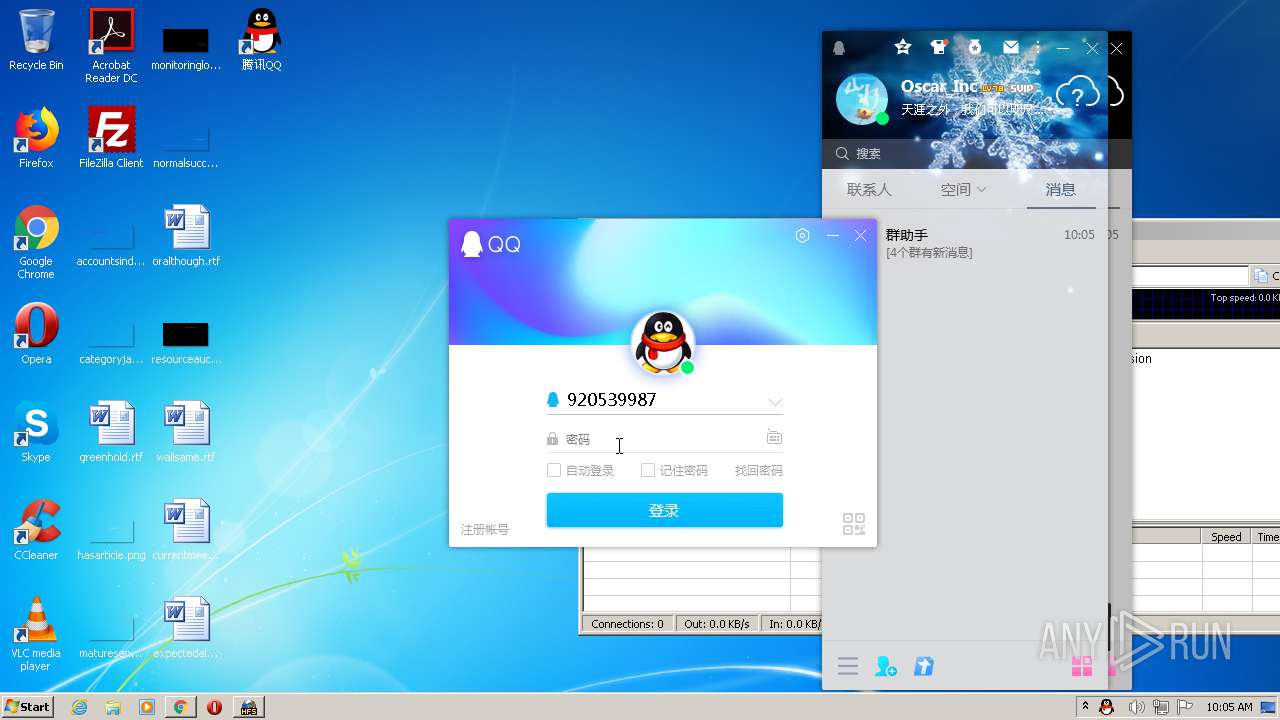Open Recycle Bin desktop icon
The width and height of the screenshot is (1280, 720).
click(x=36, y=40)
